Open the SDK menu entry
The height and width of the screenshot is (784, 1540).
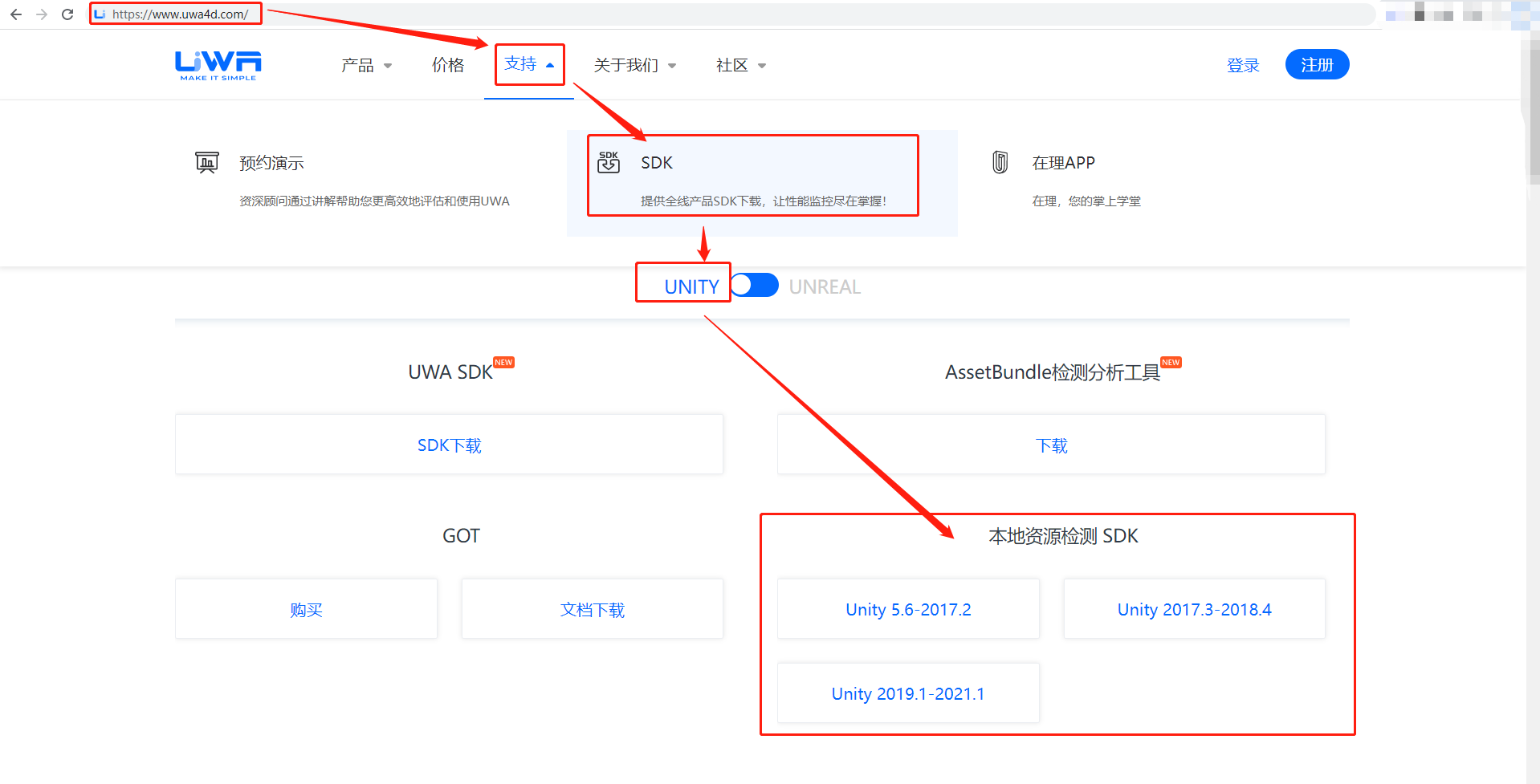(762, 183)
